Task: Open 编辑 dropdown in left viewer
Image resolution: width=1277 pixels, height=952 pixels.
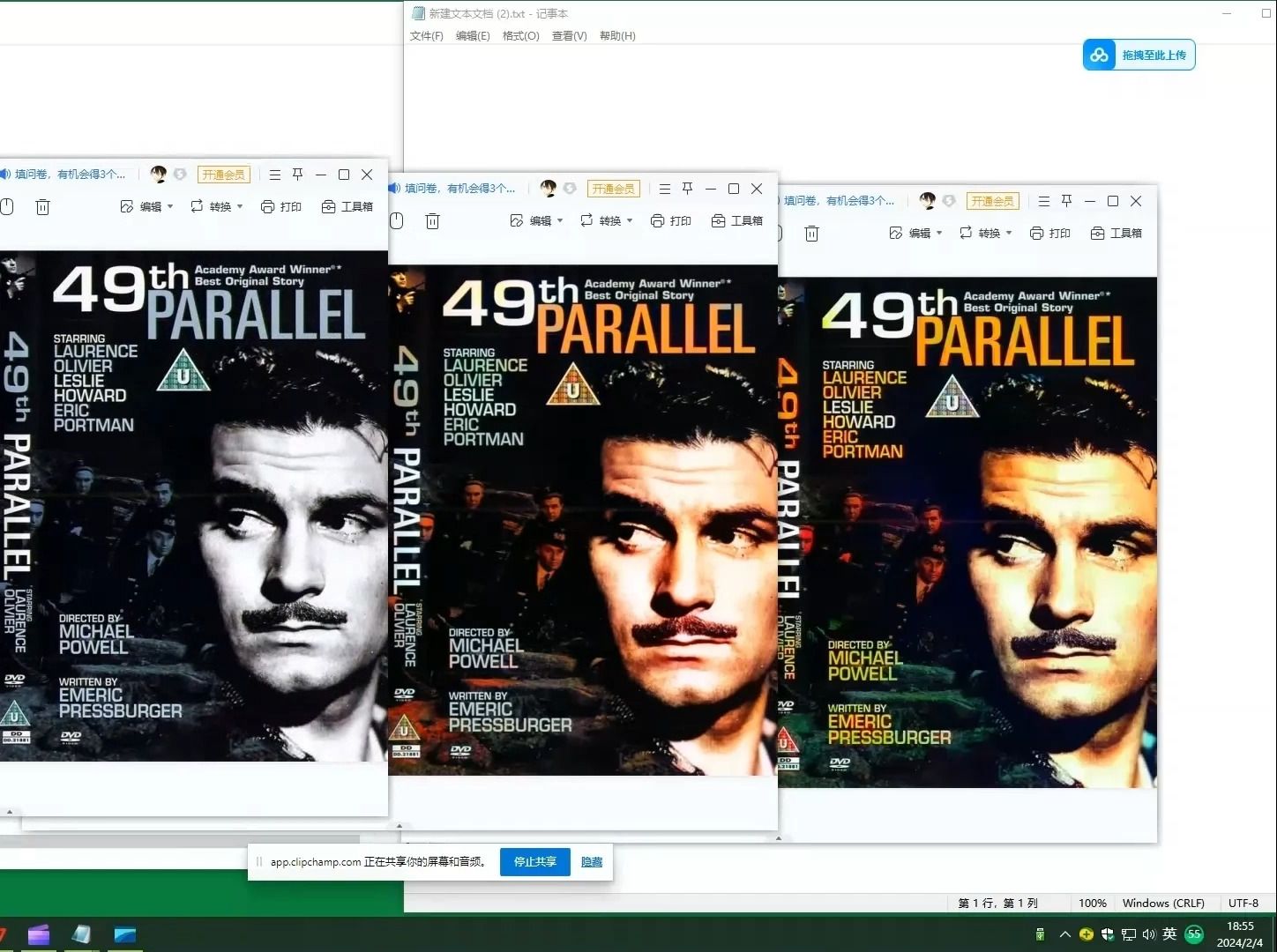Action: pyautogui.click(x=146, y=206)
